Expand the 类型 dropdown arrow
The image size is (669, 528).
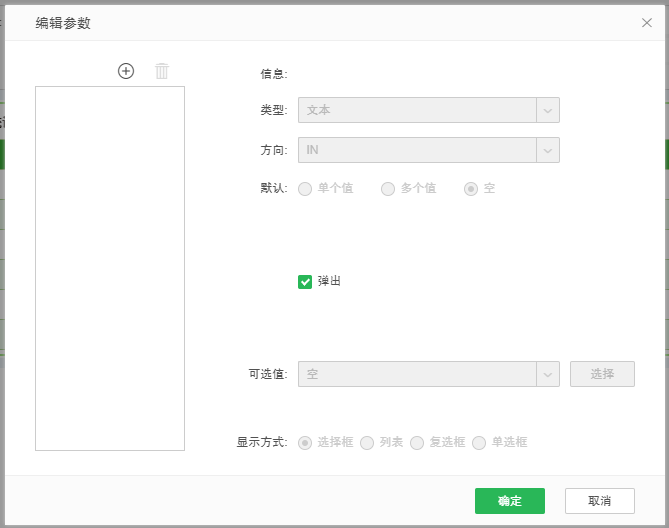pos(547,110)
